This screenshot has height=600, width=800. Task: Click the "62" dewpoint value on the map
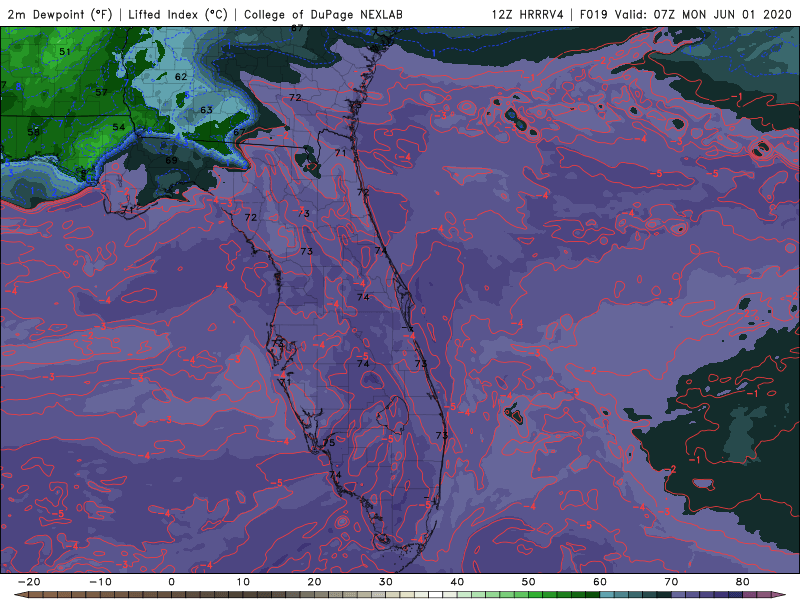click(181, 77)
